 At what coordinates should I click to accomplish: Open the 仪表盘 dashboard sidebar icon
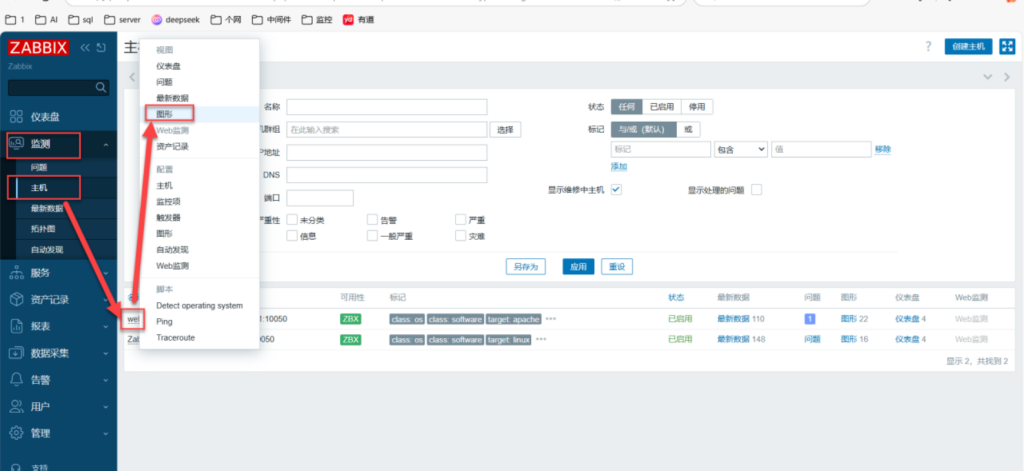coord(17,116)
